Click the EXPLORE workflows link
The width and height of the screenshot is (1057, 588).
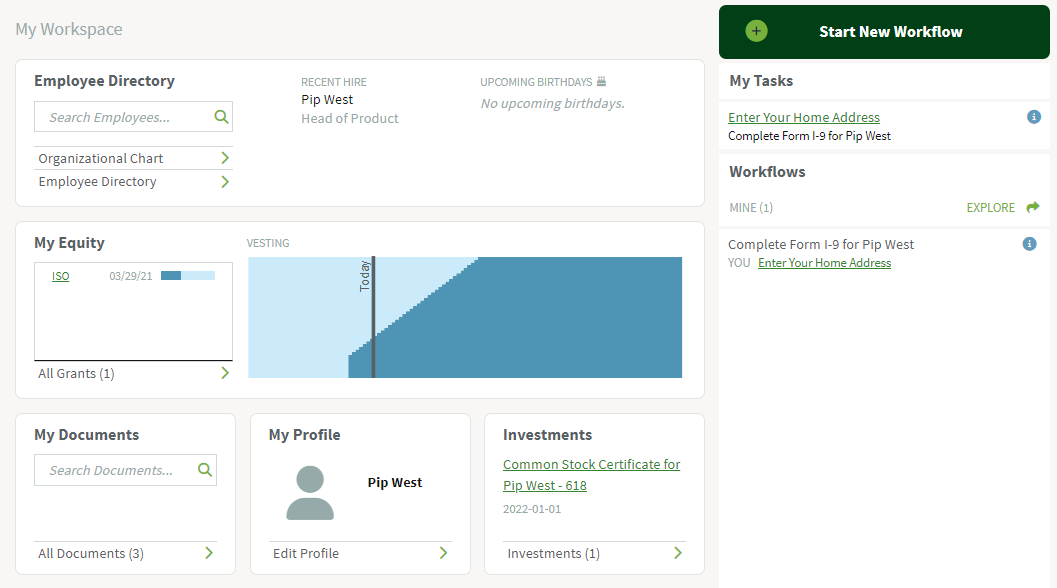[x=990, y=208]
